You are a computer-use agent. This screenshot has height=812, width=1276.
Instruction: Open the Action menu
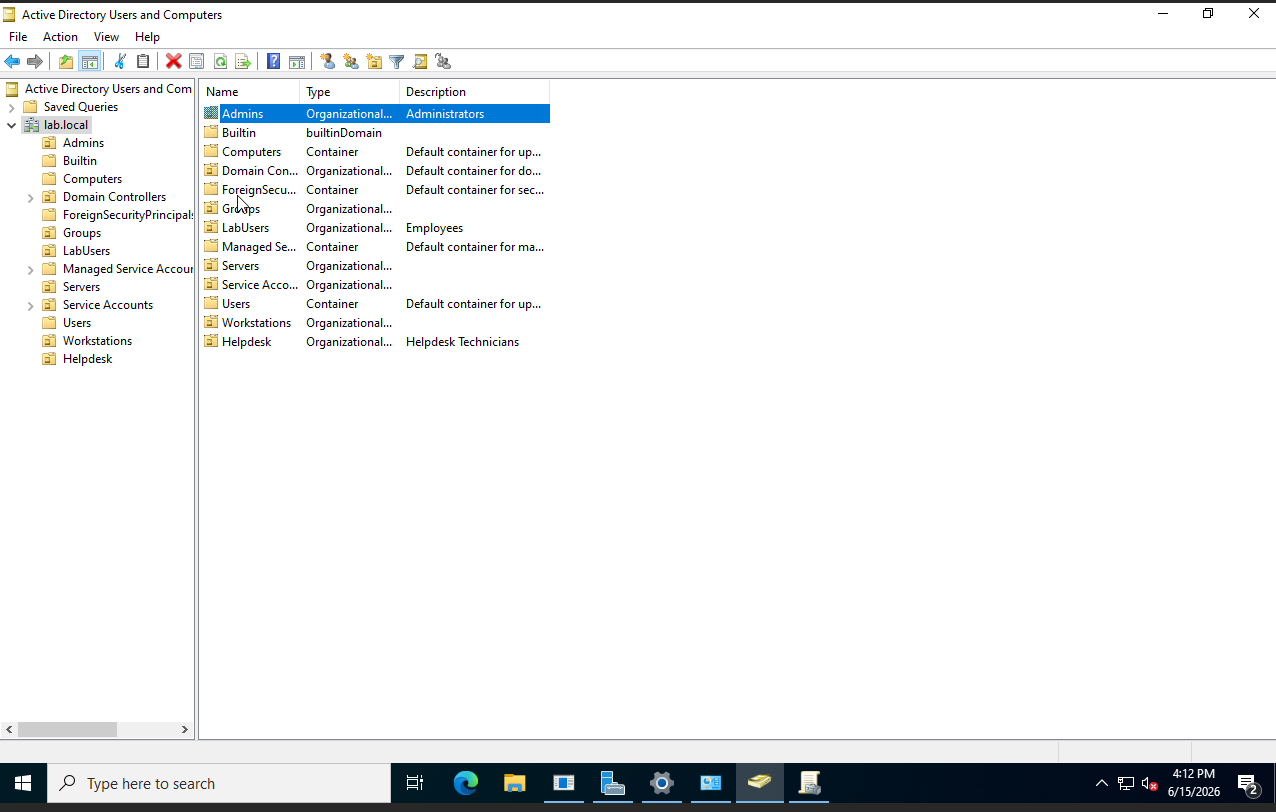pos(60,37)
